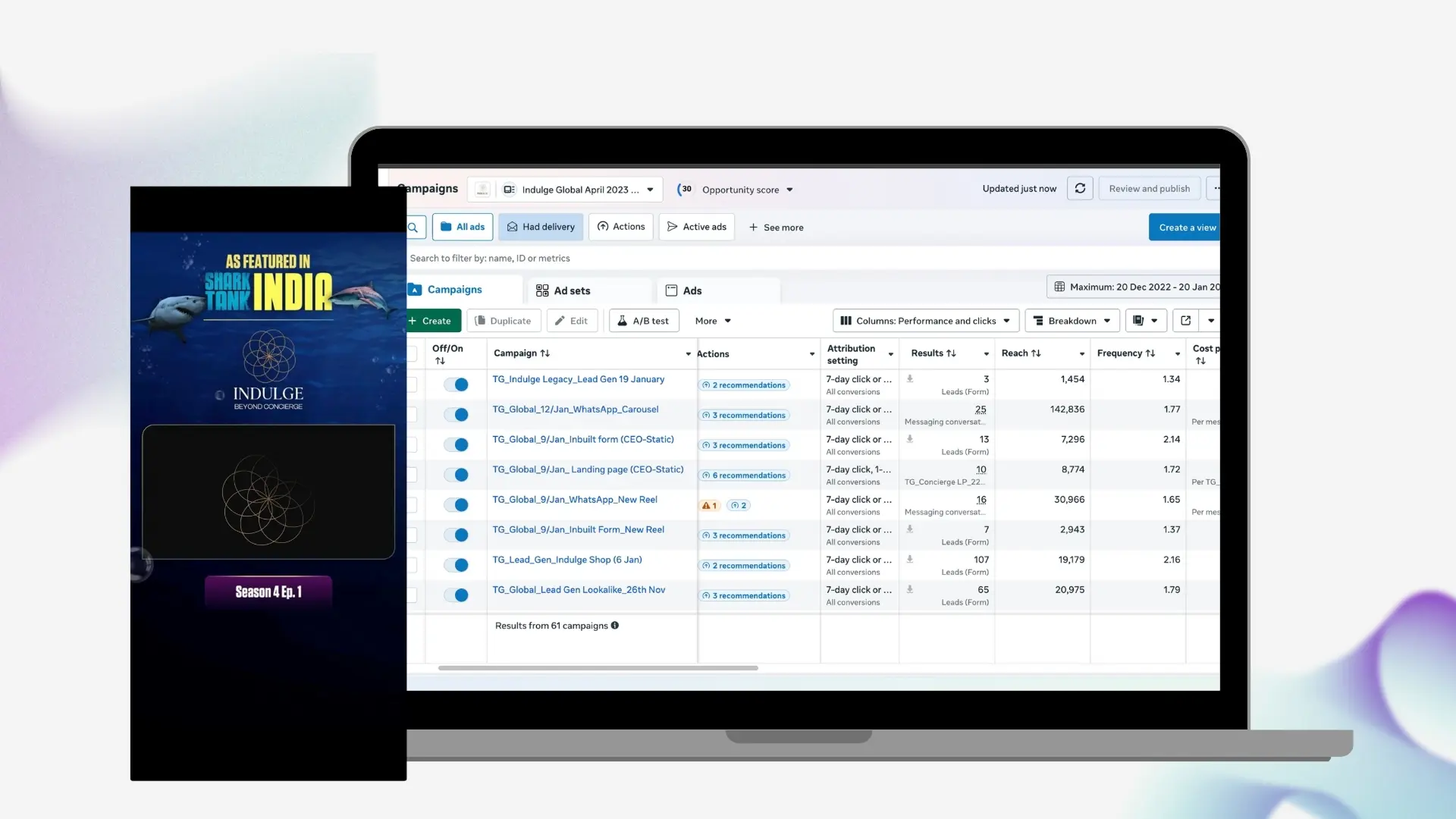Image resolution: width=1456 pixels, height=819 pixels.
Task: Click the Edit pencil button
Action: coord(572,321)
